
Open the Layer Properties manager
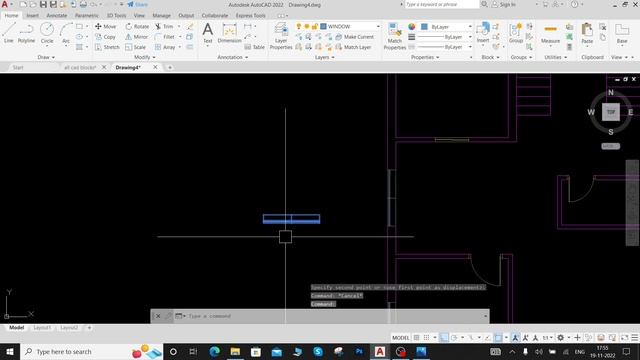click(x=281, y=36)
